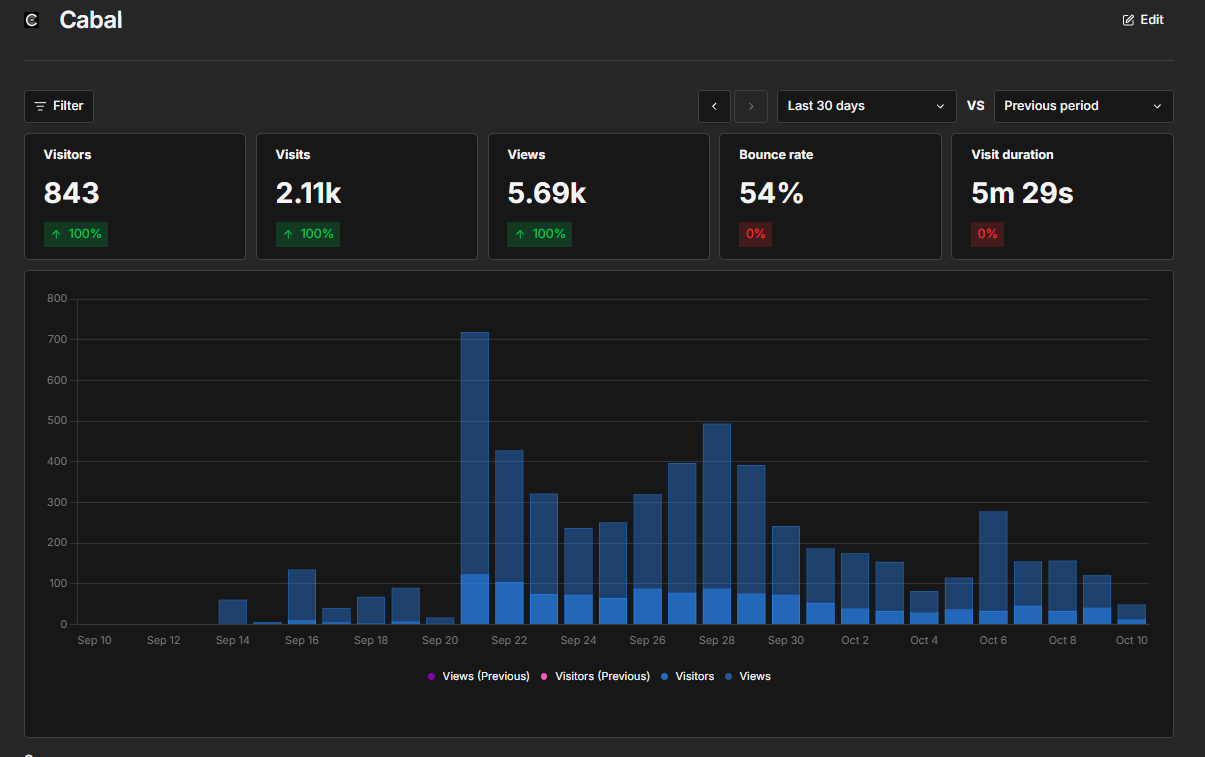Click the Visits 100% change badge
This screenshot has height=757, width=1205.
point(308,234)
